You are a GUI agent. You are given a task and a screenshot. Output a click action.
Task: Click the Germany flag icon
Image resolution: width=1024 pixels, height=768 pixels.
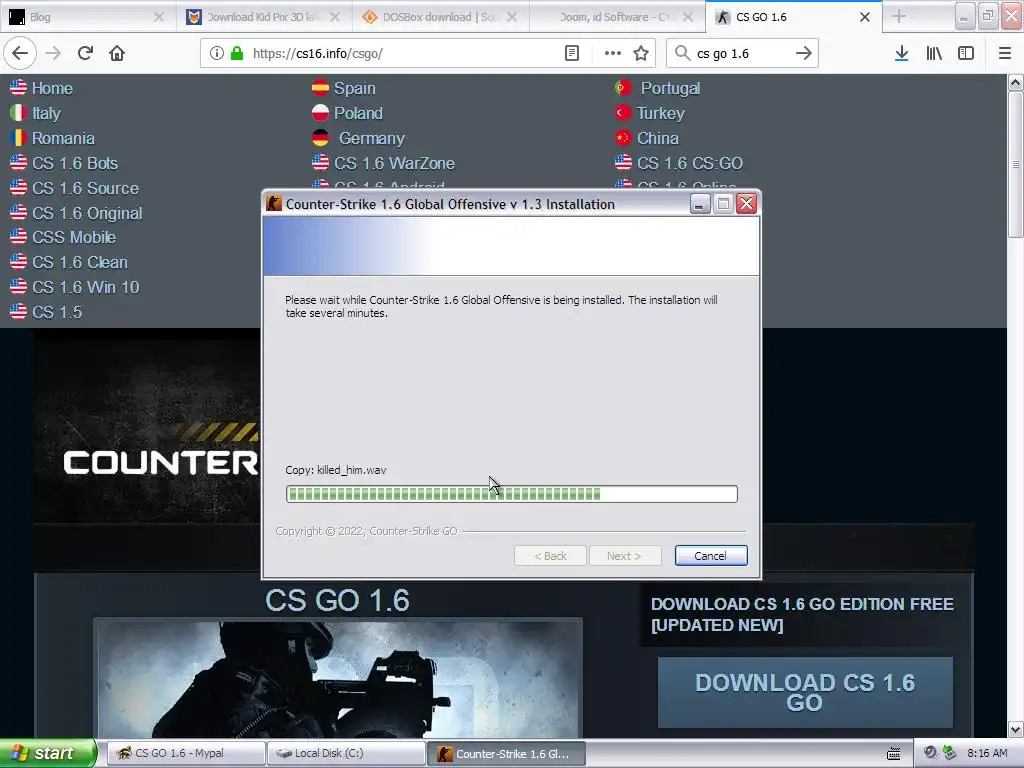point(320,137)
